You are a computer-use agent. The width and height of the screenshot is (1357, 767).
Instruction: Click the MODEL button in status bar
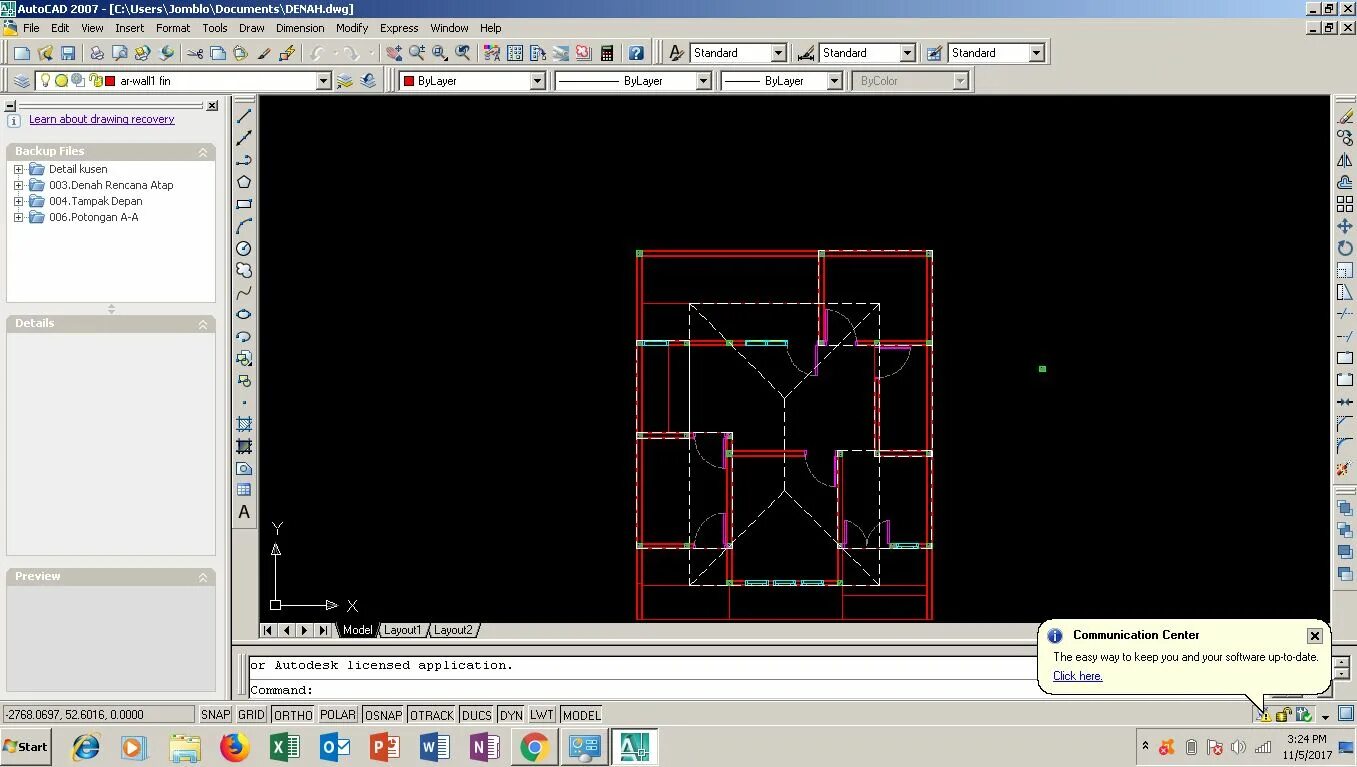pyautogui.click(x=581, y=715)
